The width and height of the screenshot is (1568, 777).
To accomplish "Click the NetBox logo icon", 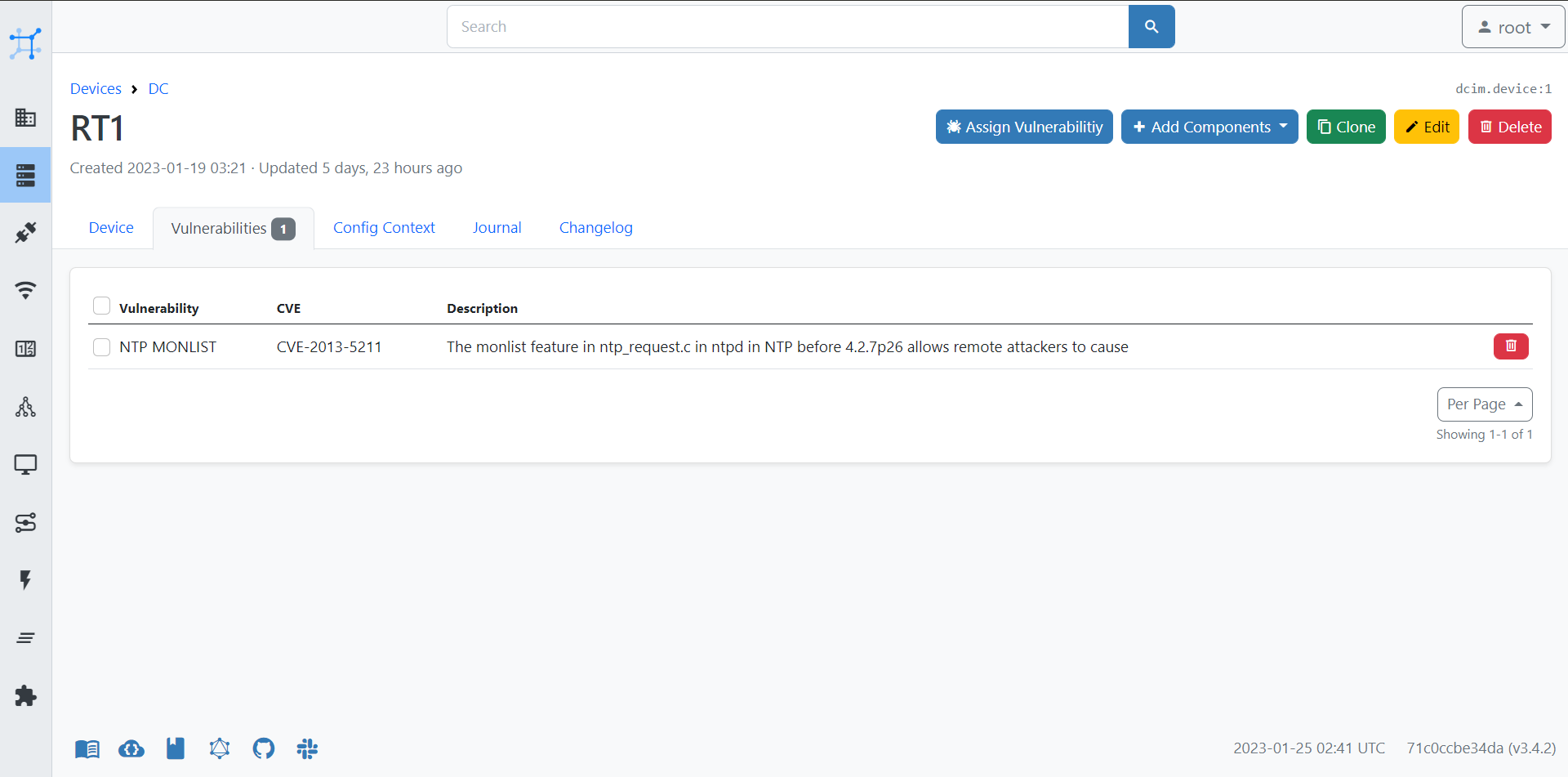I will (25, 43).
